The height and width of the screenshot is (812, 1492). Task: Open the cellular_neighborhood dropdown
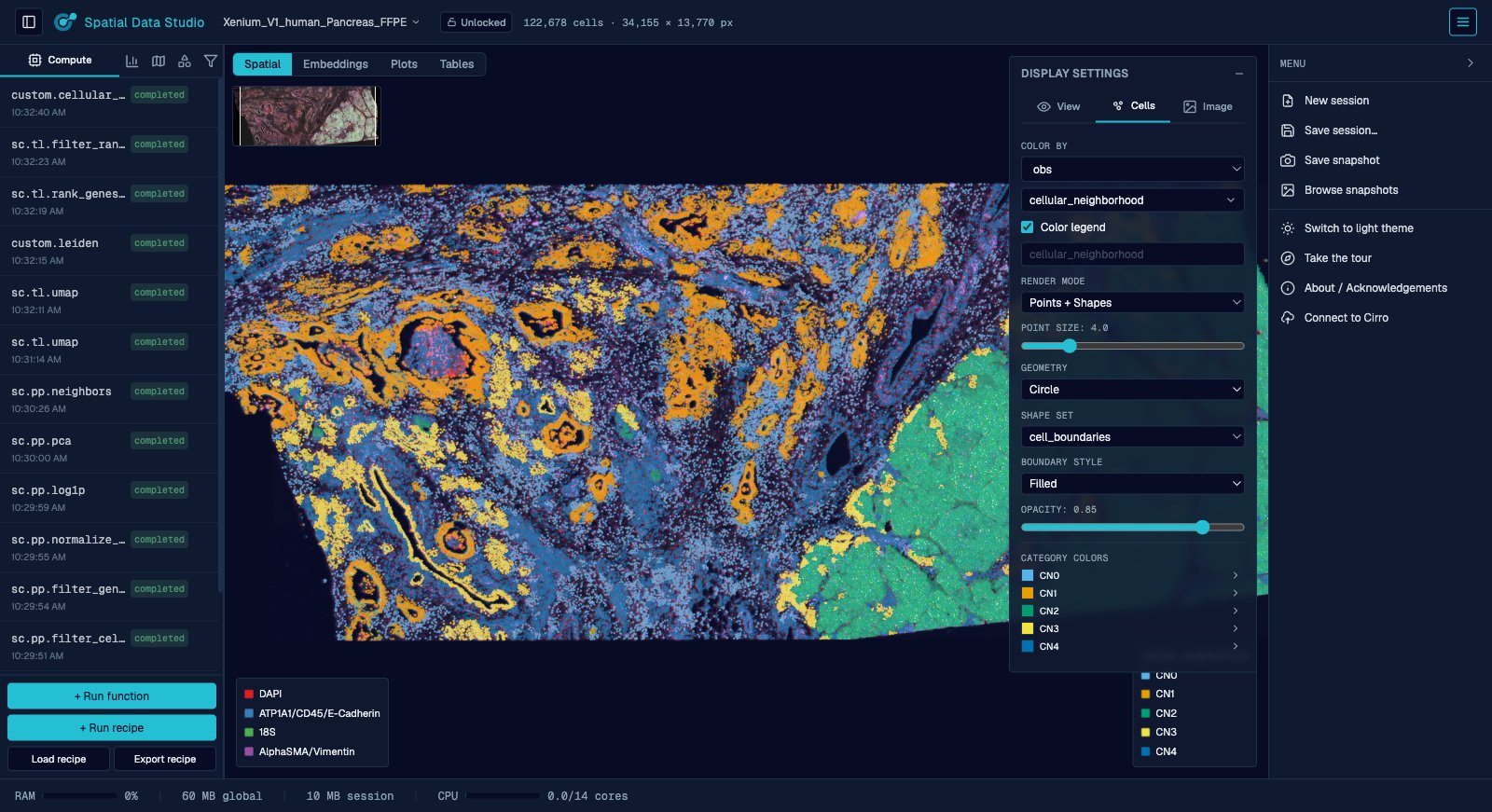pyautogui.click(x=1132, y=200)
